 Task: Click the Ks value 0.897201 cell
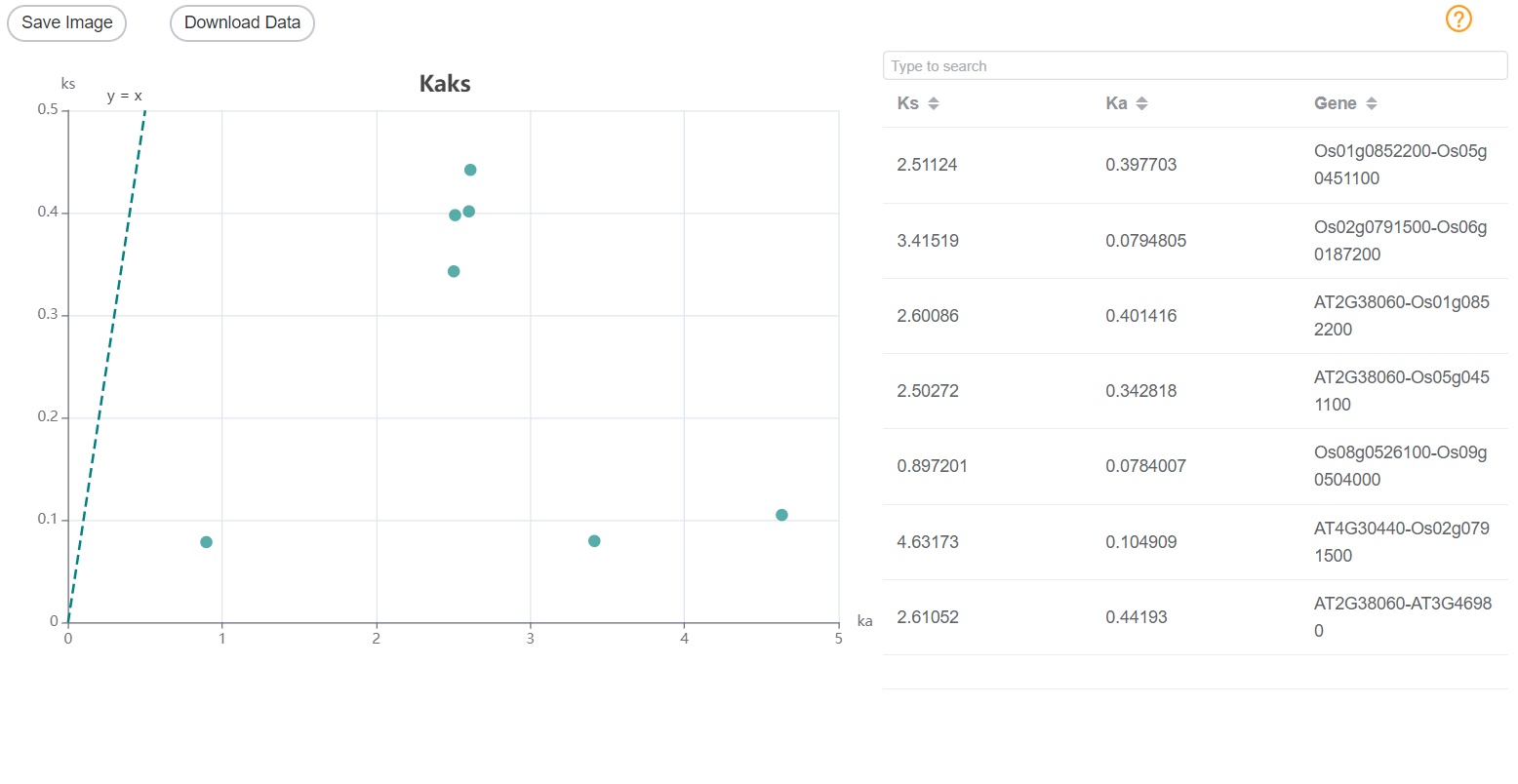point(932,466)
